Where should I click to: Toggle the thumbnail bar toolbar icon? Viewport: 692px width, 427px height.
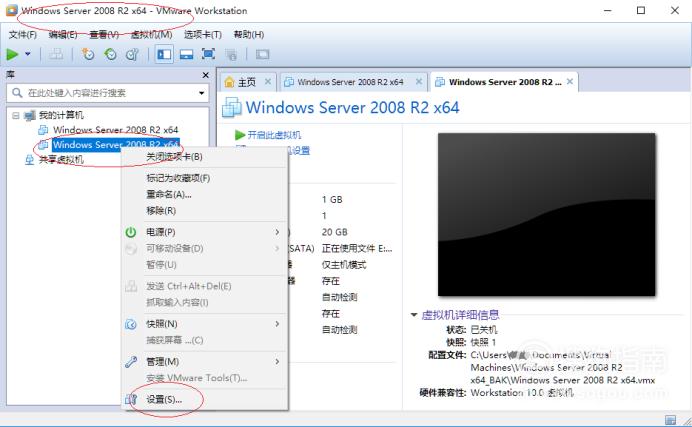[x=186, y=54]
